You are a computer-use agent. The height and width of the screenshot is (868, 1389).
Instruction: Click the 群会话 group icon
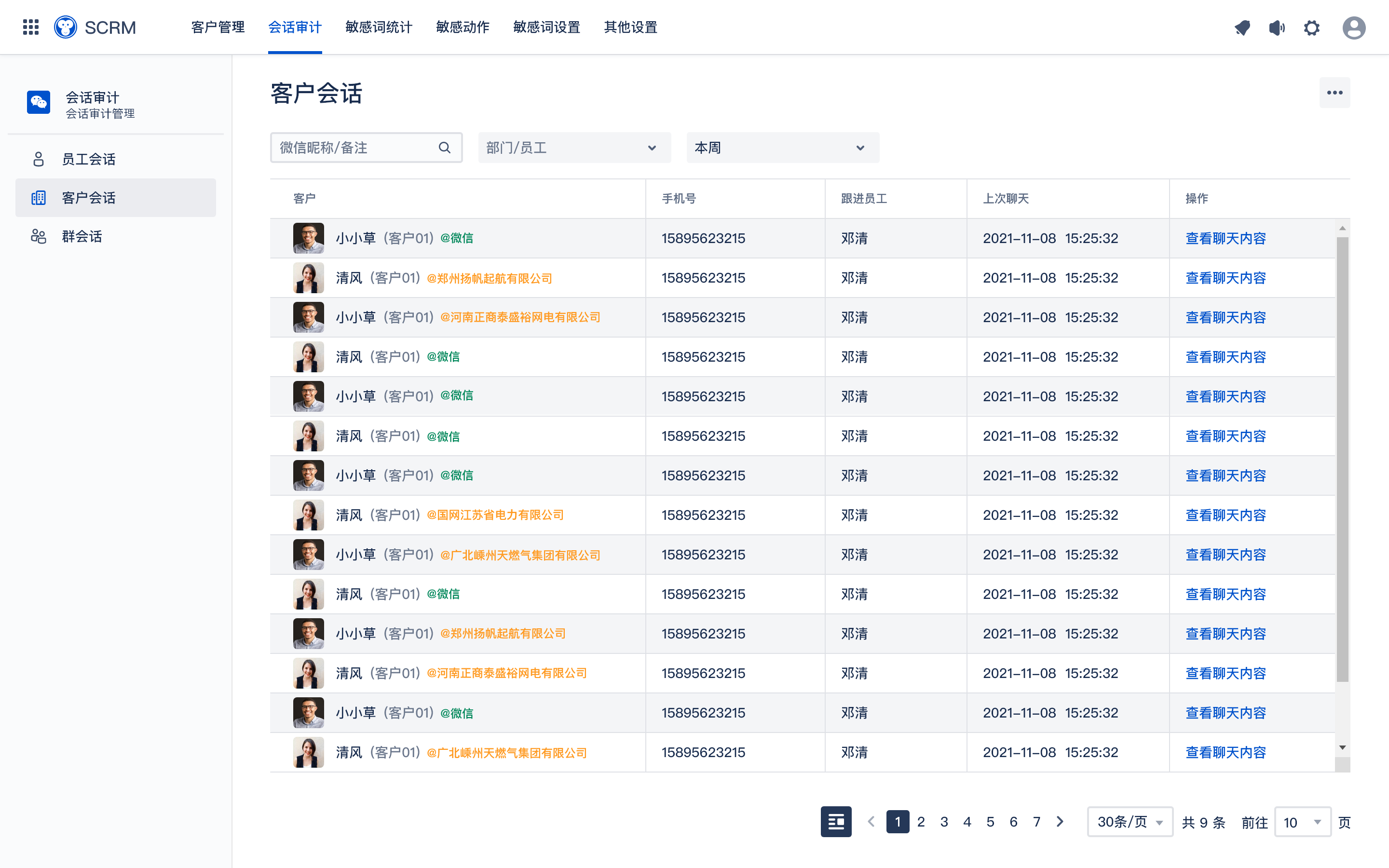tap(39, 236)
